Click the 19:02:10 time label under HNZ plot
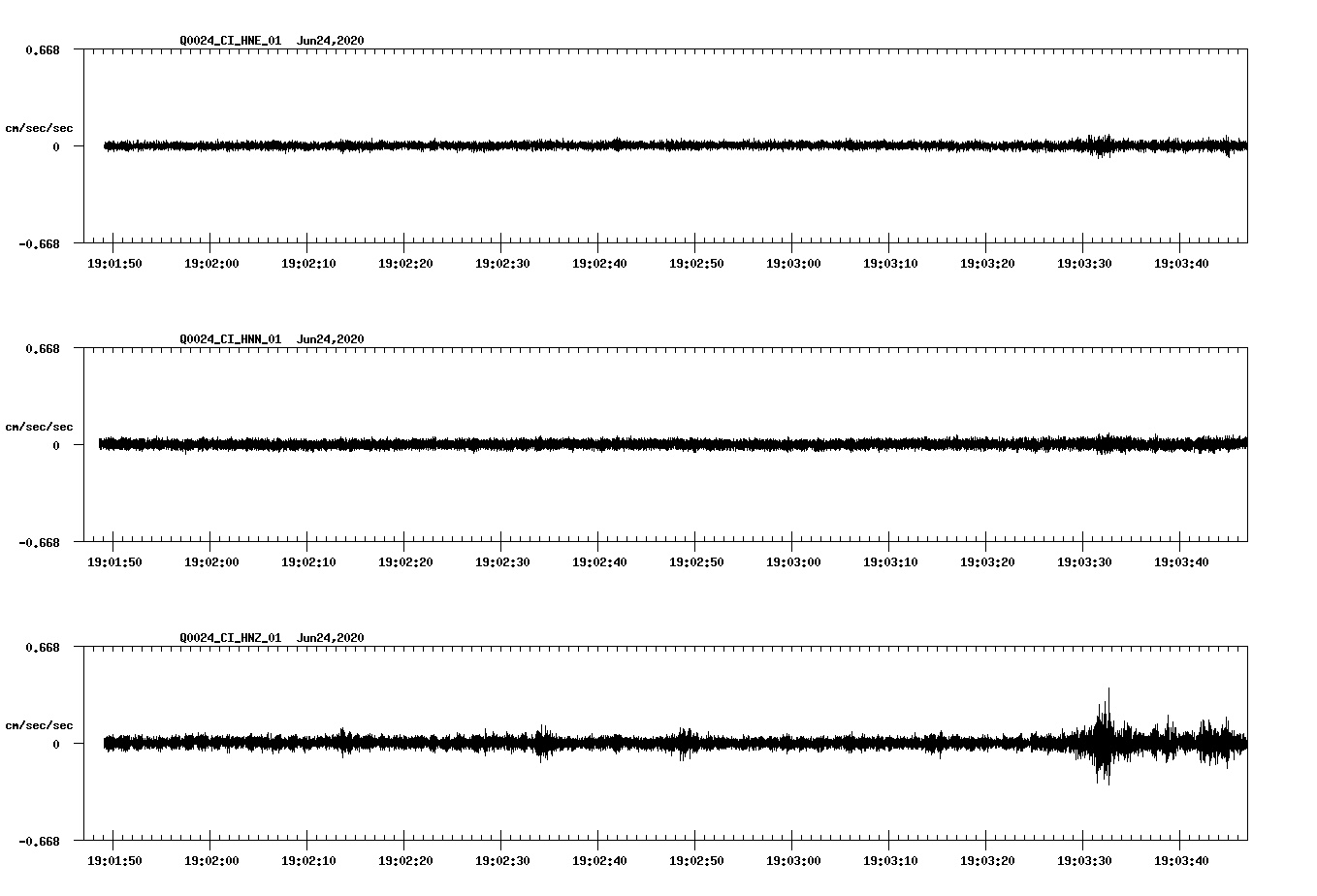 (308, 860)
